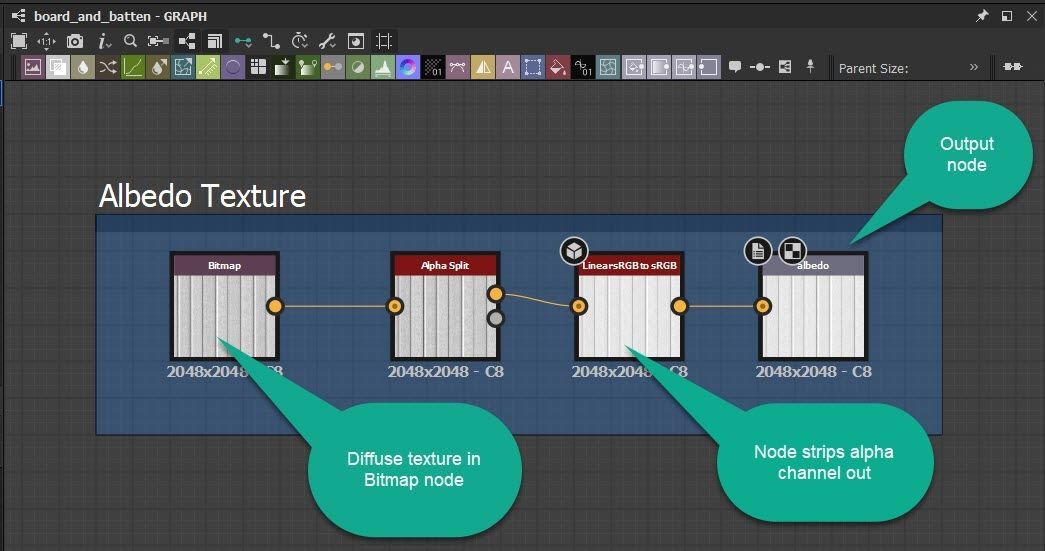1045x551 pixels.
Task: Add a Bitmap node from toolbar
Action: click(x=33, y=68)
